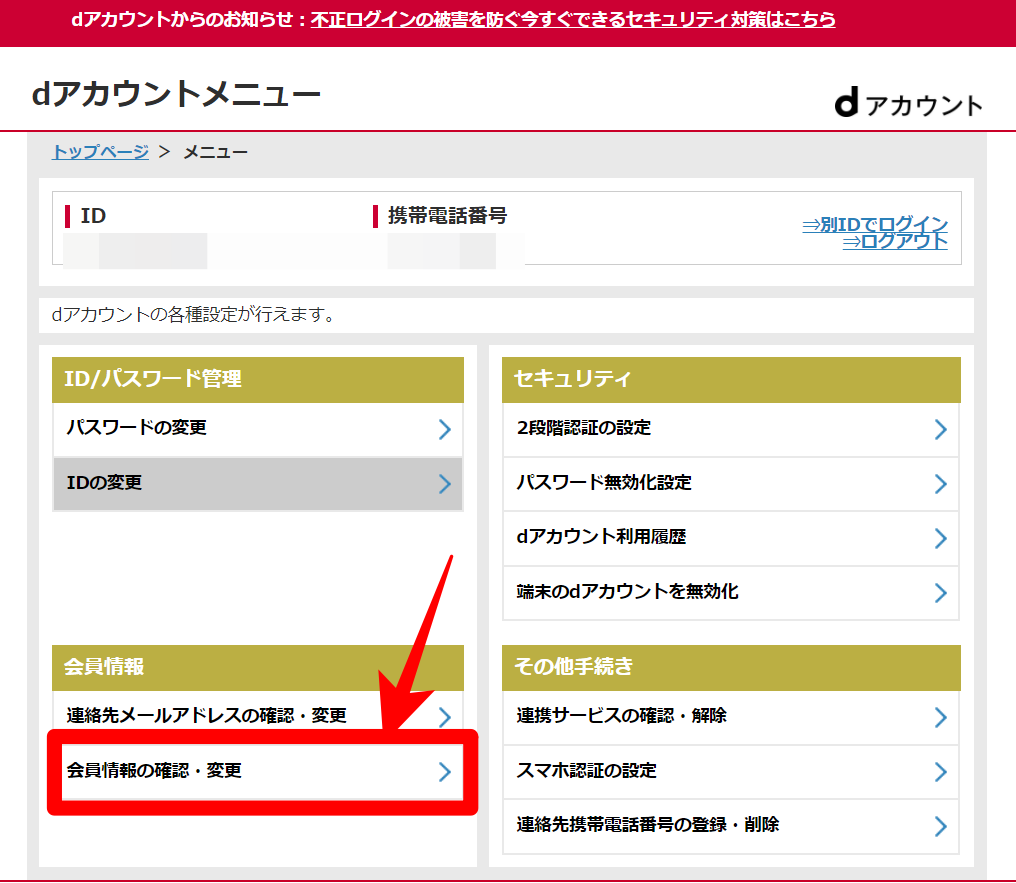Click the dアカウント logo
Screen dimensions: 1016x883
coord(908,104)
